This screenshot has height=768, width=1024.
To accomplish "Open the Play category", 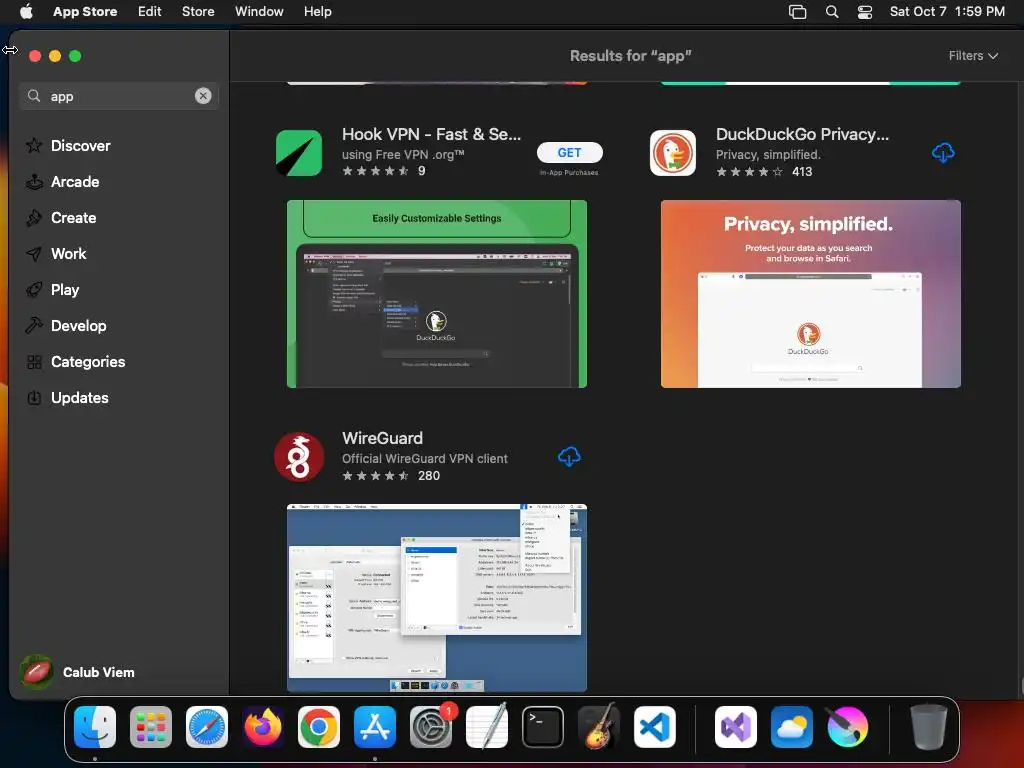I will (x=52, y=289).
